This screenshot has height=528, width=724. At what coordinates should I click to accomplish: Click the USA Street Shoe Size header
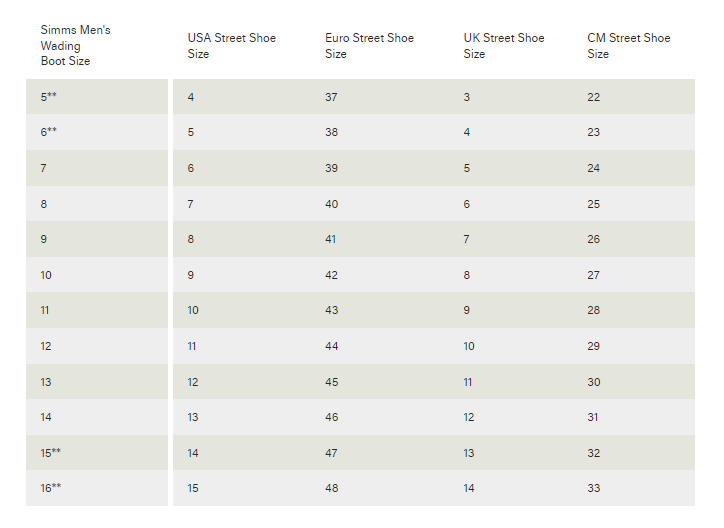(231, 46)
